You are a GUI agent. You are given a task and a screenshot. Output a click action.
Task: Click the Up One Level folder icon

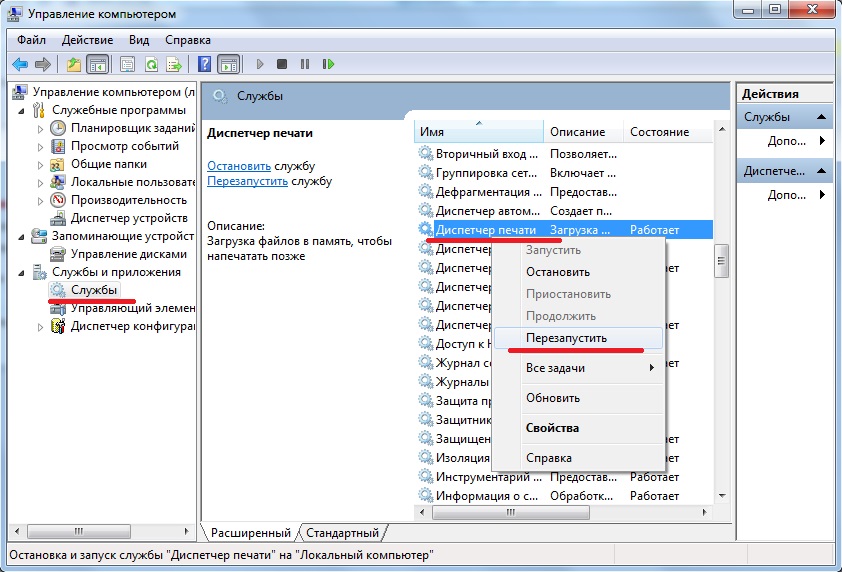click(73, 64)
